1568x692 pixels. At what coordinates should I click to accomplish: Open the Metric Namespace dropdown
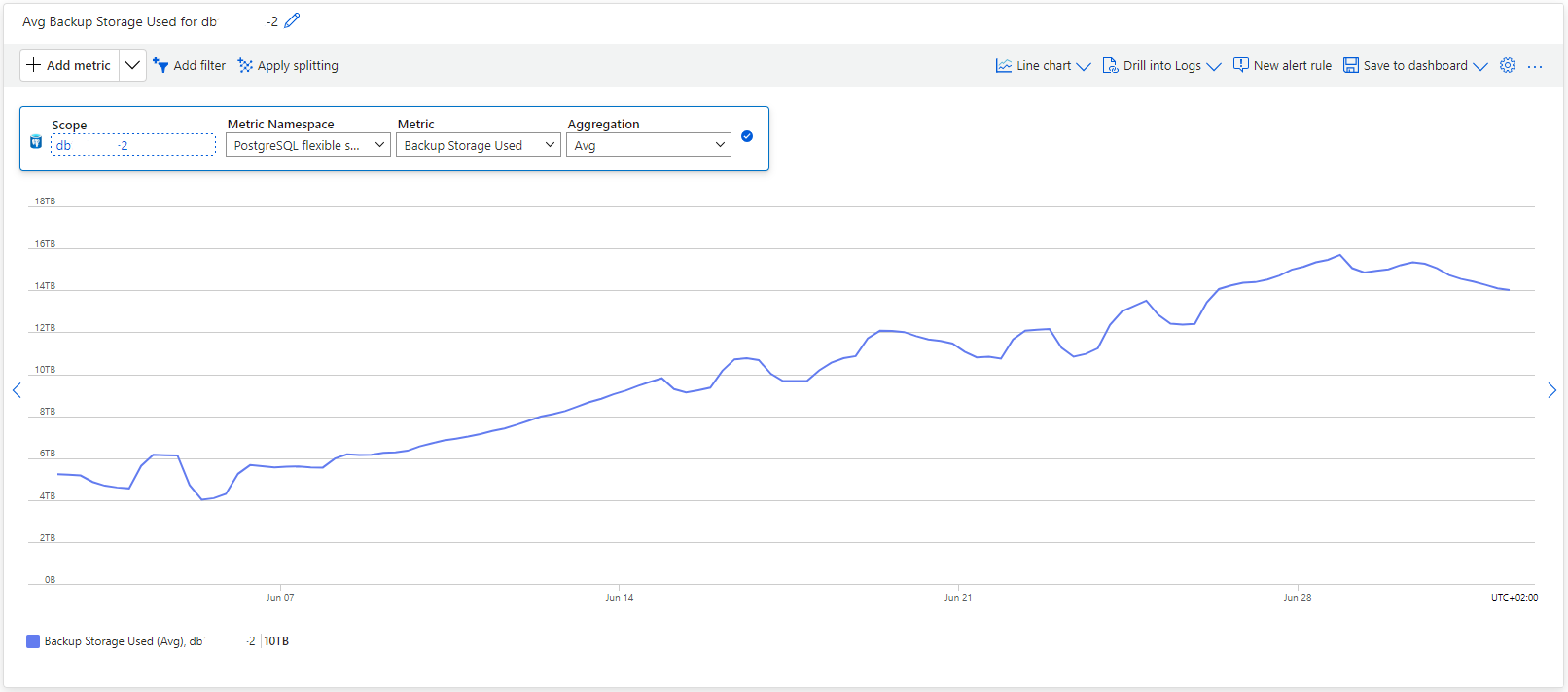(x=308, y=145)
